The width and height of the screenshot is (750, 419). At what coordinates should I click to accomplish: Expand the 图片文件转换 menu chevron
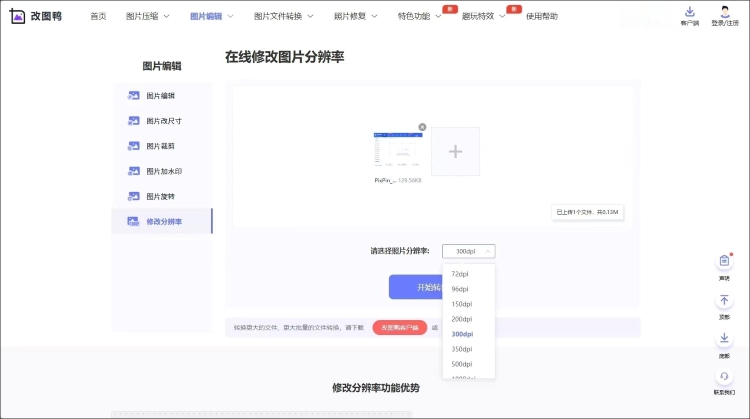pos(310,16)
